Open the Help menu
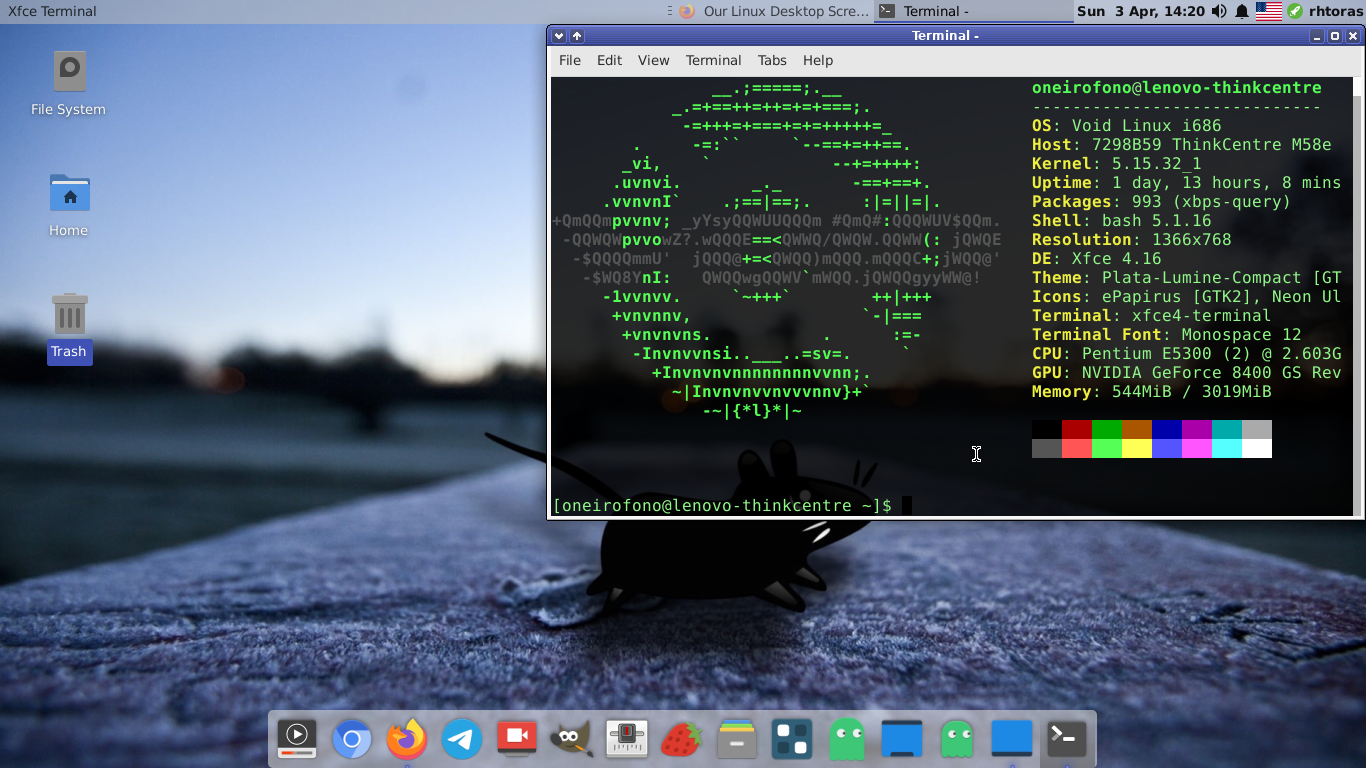 coord(818,60)
